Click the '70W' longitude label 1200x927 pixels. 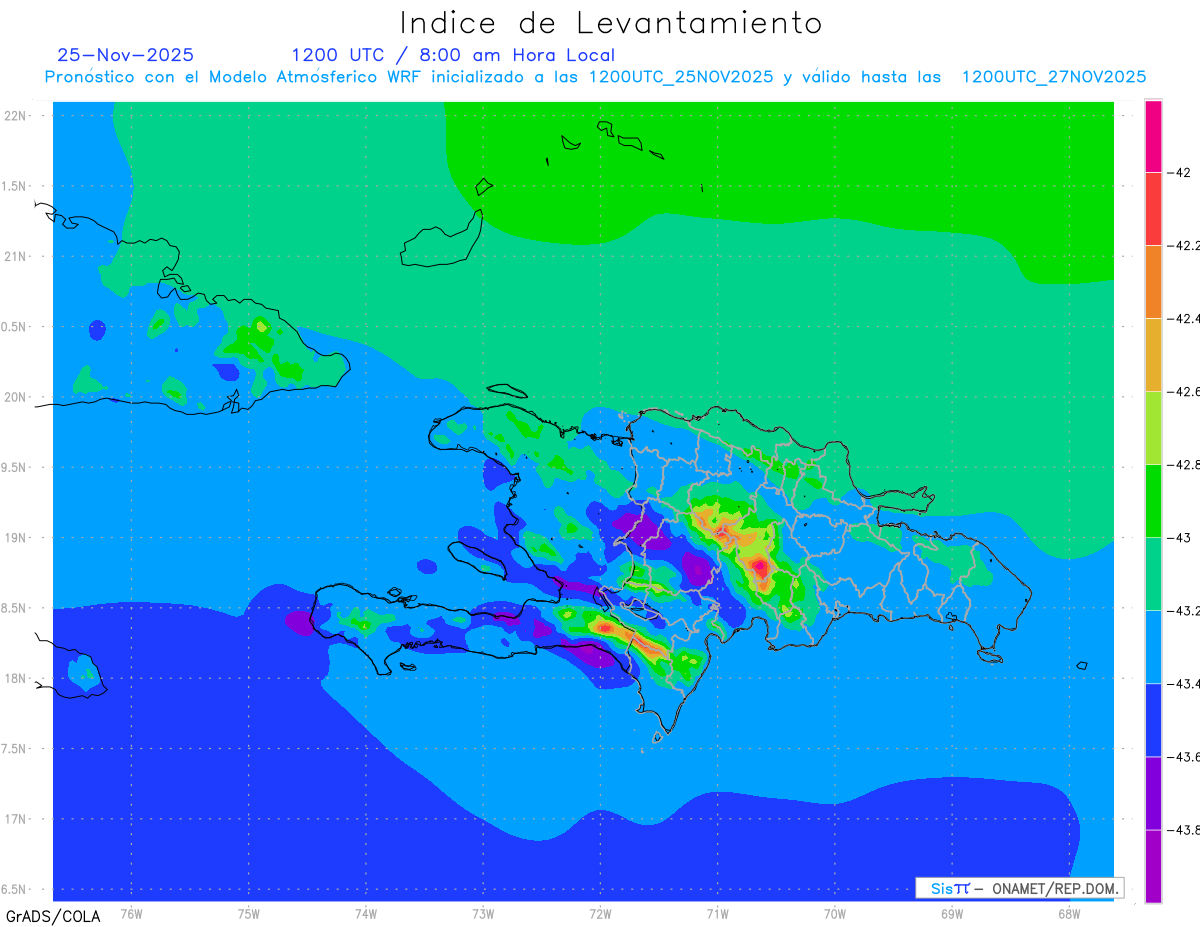point(835,914)
